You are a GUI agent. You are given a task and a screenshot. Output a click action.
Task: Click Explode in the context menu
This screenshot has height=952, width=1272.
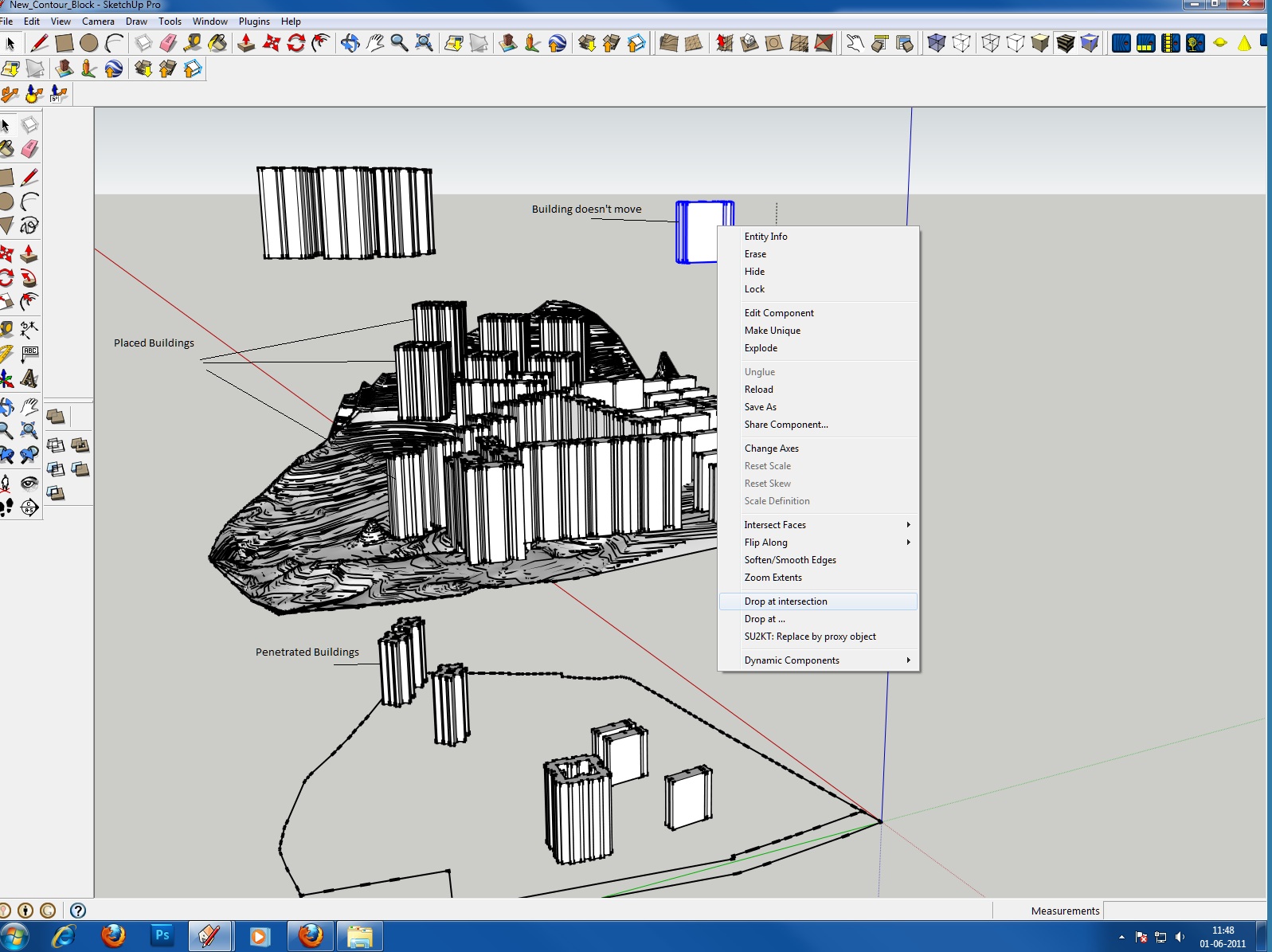pyautogui.click(x=818, y=348)
